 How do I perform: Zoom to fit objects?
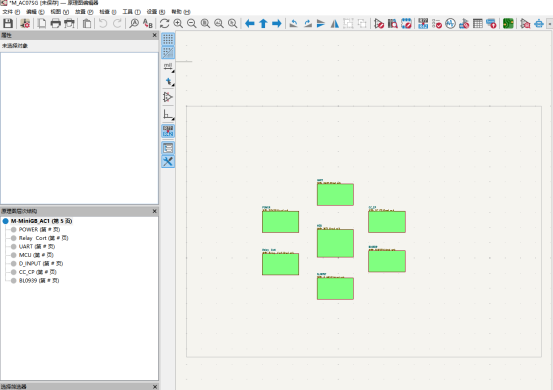click(219, 24)
